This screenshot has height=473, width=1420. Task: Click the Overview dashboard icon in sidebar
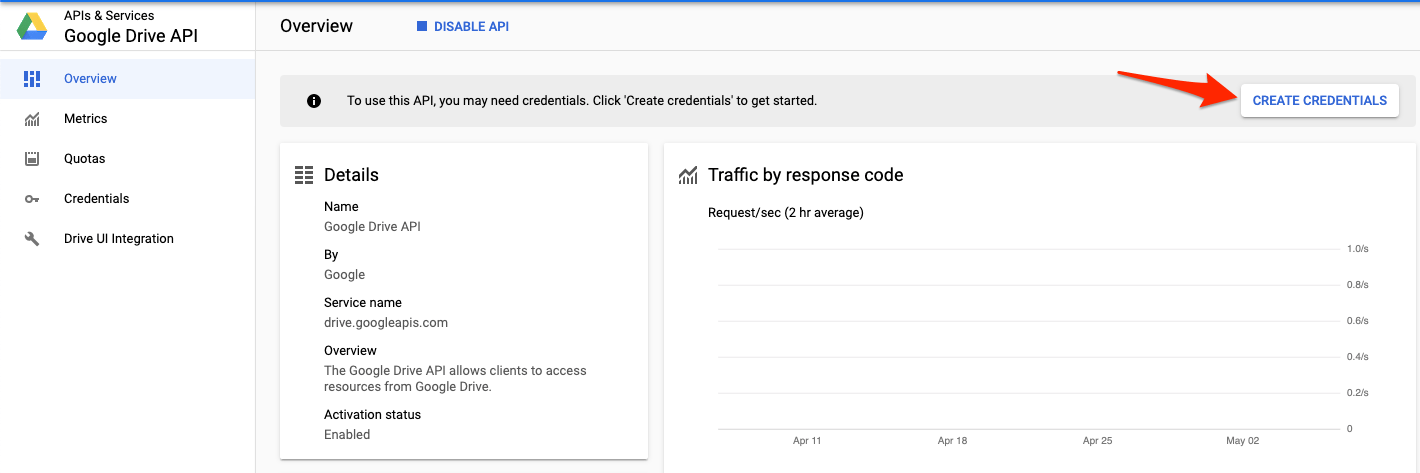32,79
